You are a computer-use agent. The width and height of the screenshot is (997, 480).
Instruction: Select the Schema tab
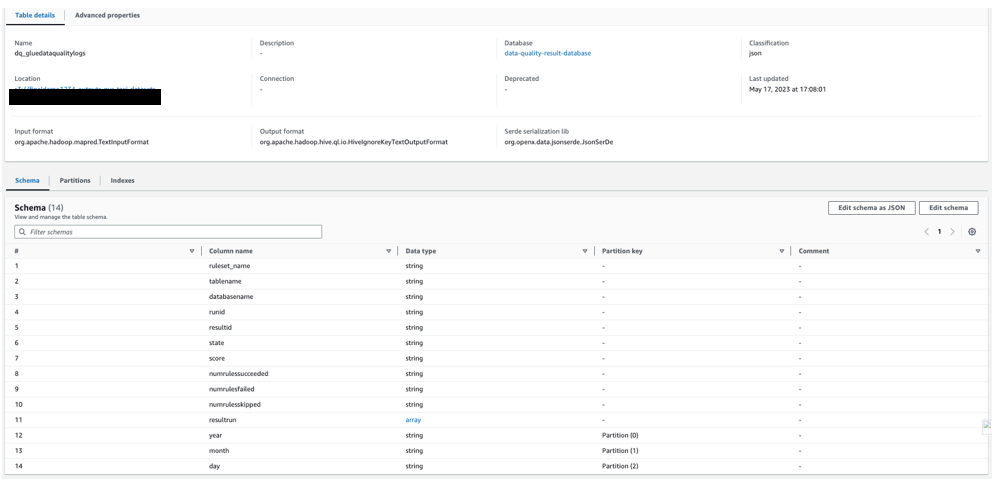click(27, 181)
